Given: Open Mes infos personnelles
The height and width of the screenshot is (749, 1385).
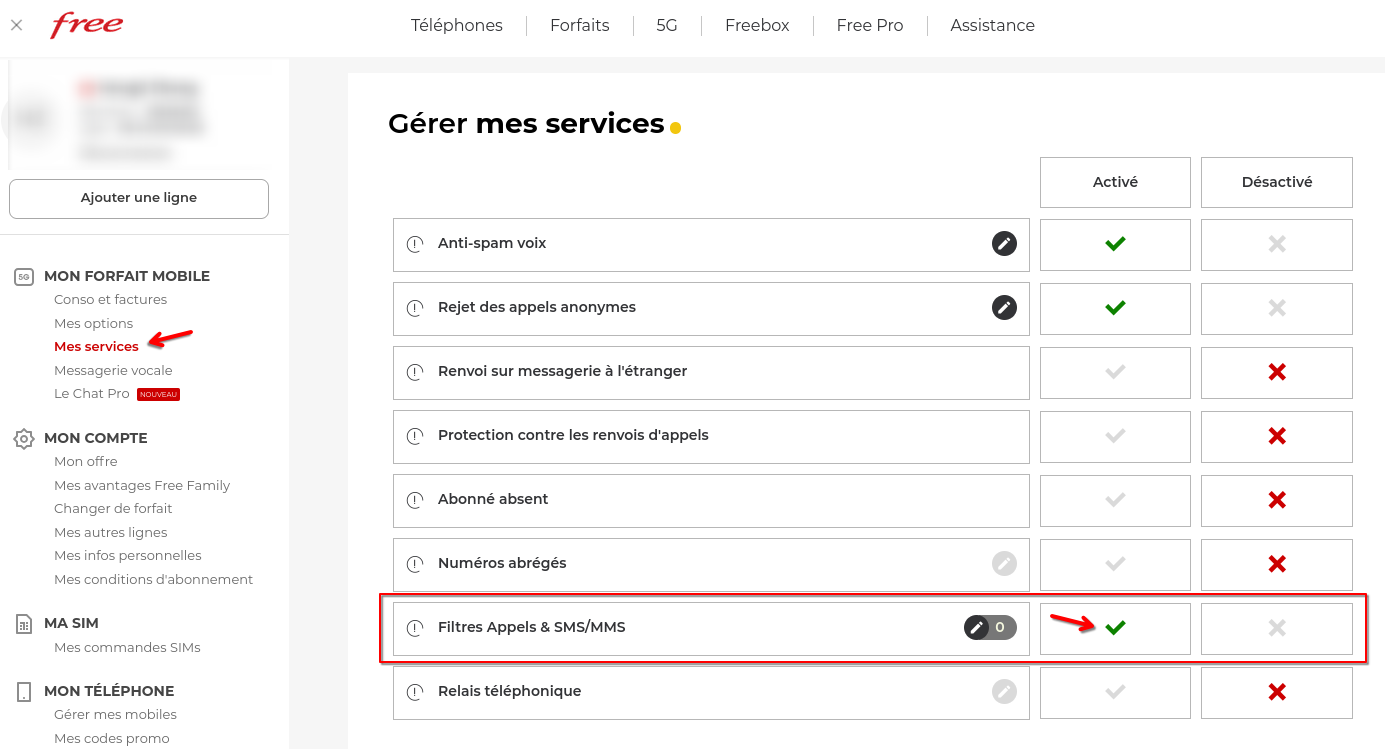Looking at the screenshot, I should [x=128, y=556].
